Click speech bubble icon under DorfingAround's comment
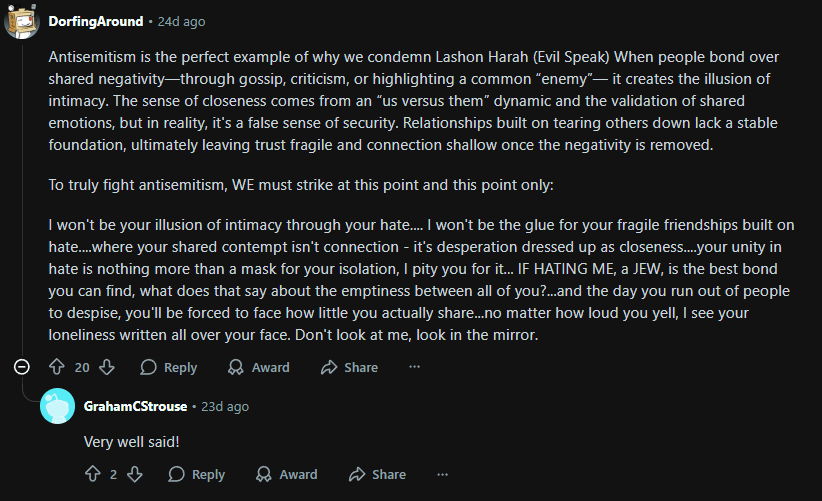822x501 pixels. (148, 367)
